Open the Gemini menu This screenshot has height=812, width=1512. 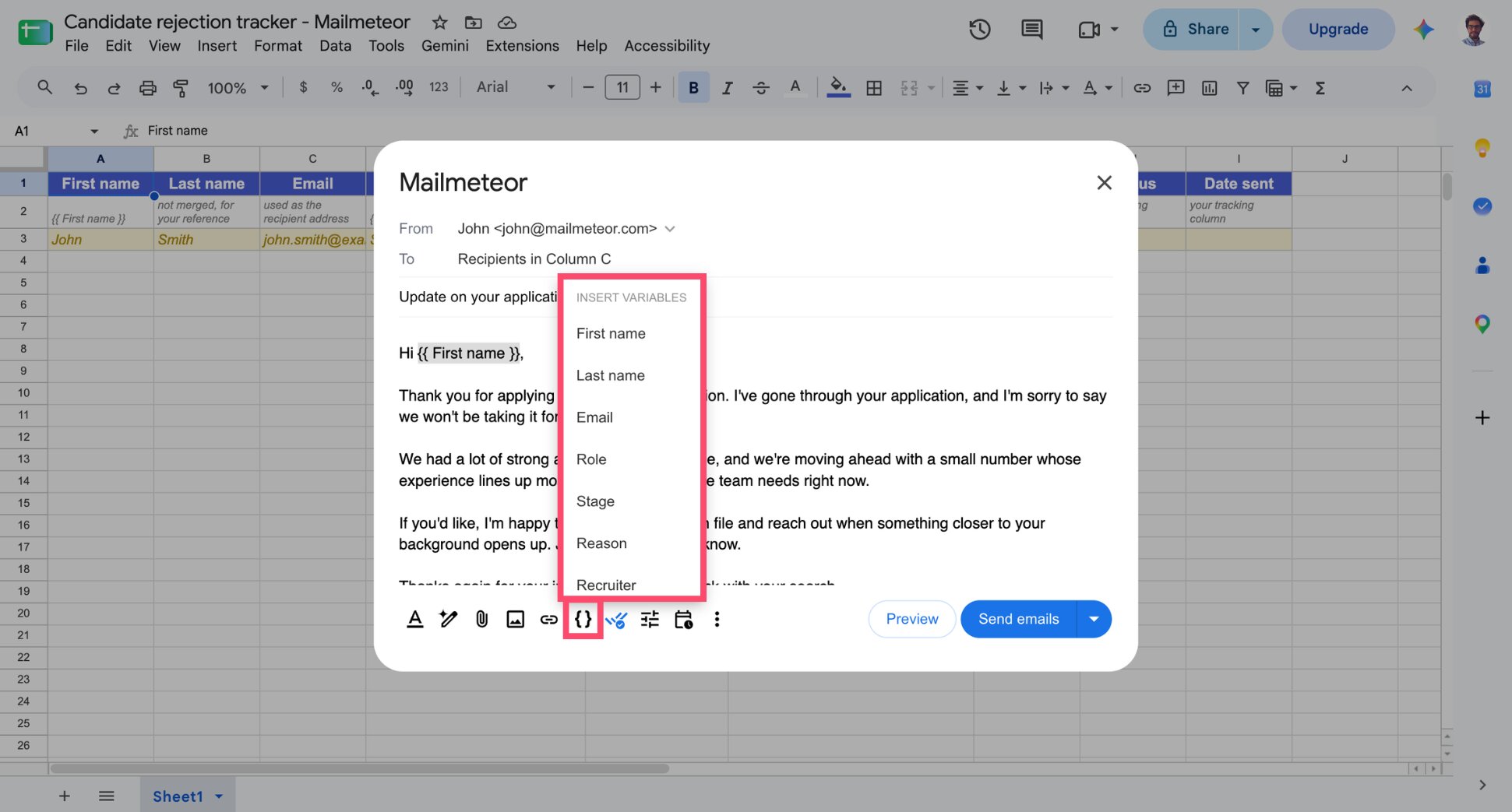pos(445,46)
